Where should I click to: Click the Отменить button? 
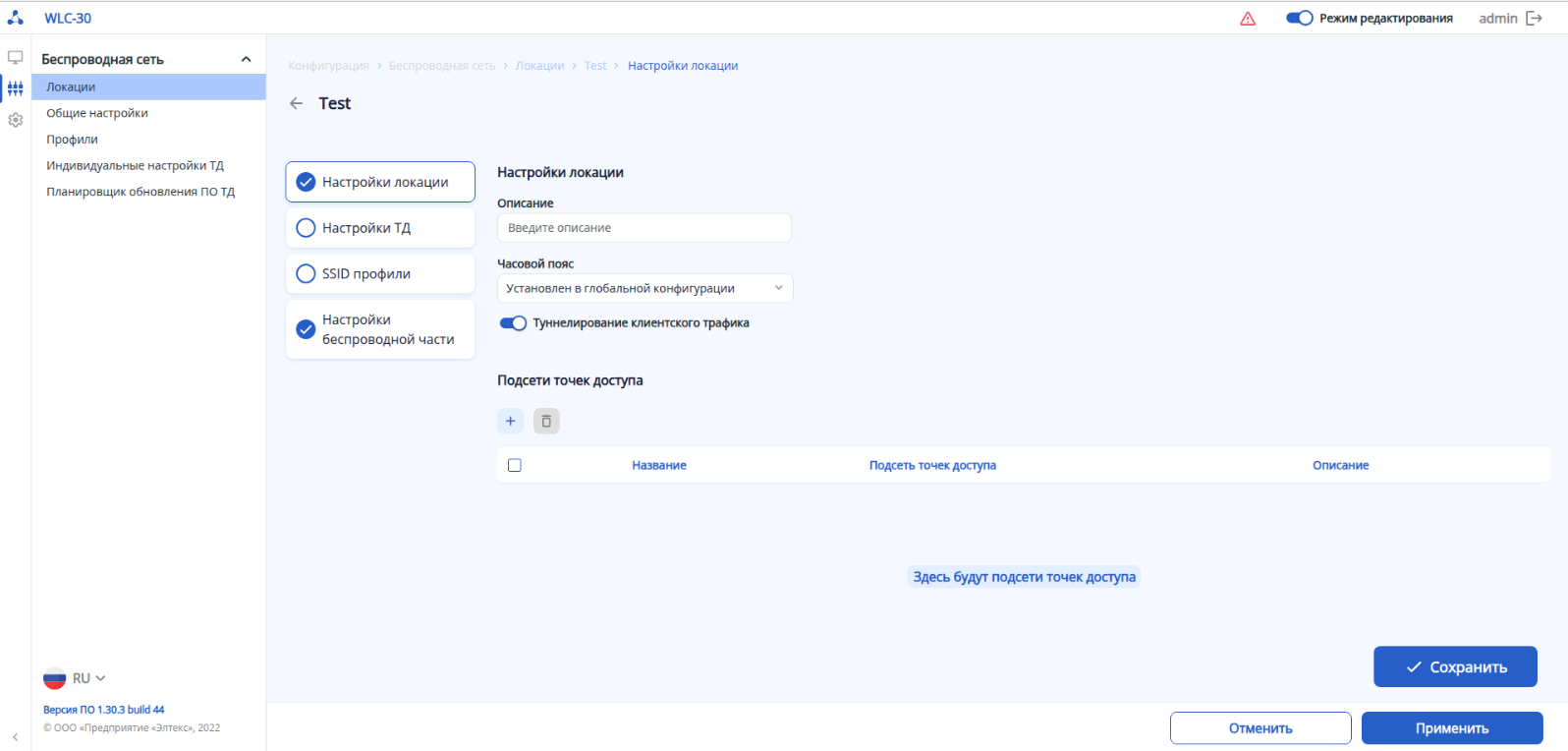tap(1260, 728)
